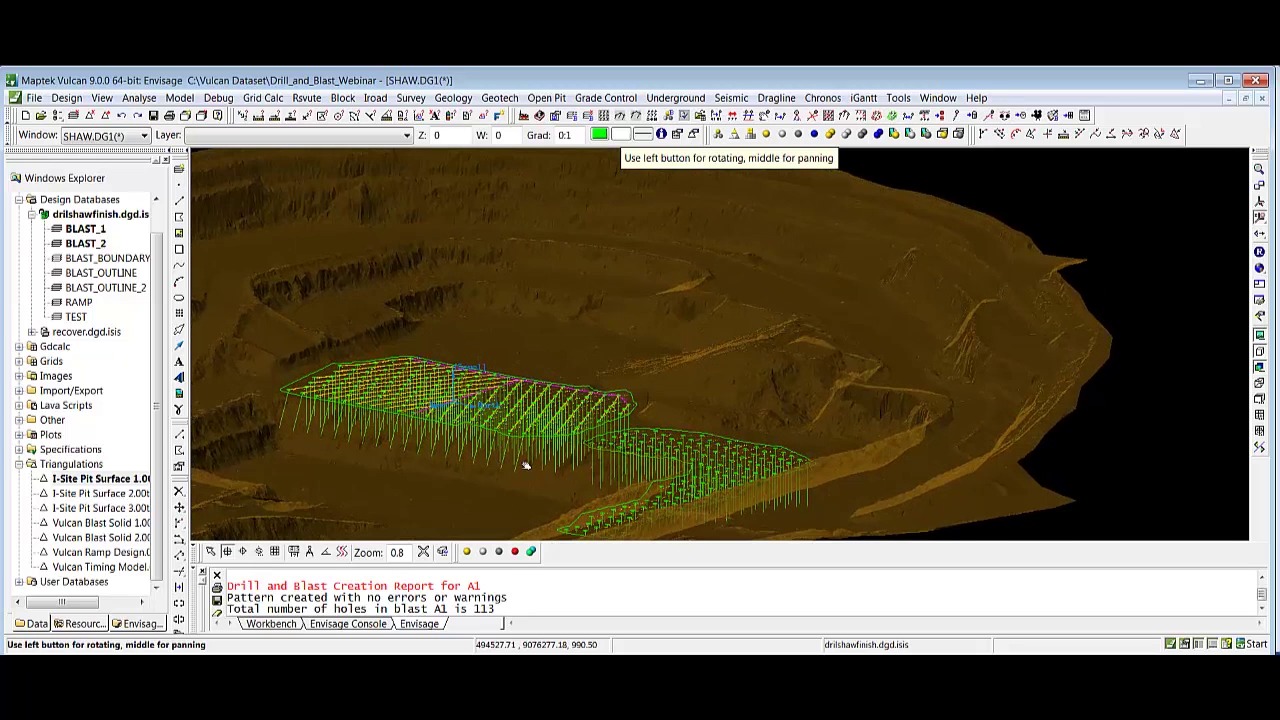Click the select arrow icon beside Zoom toolbar

[211, 552]
